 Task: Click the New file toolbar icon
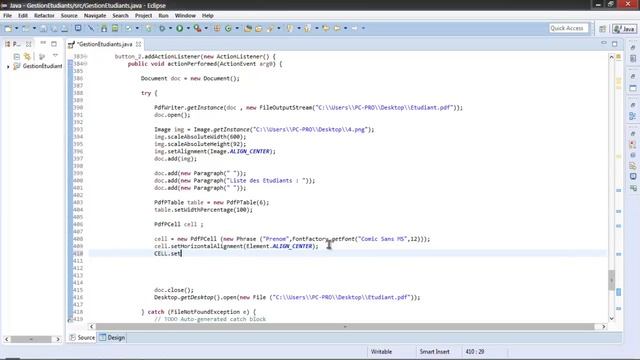point(8,28)
